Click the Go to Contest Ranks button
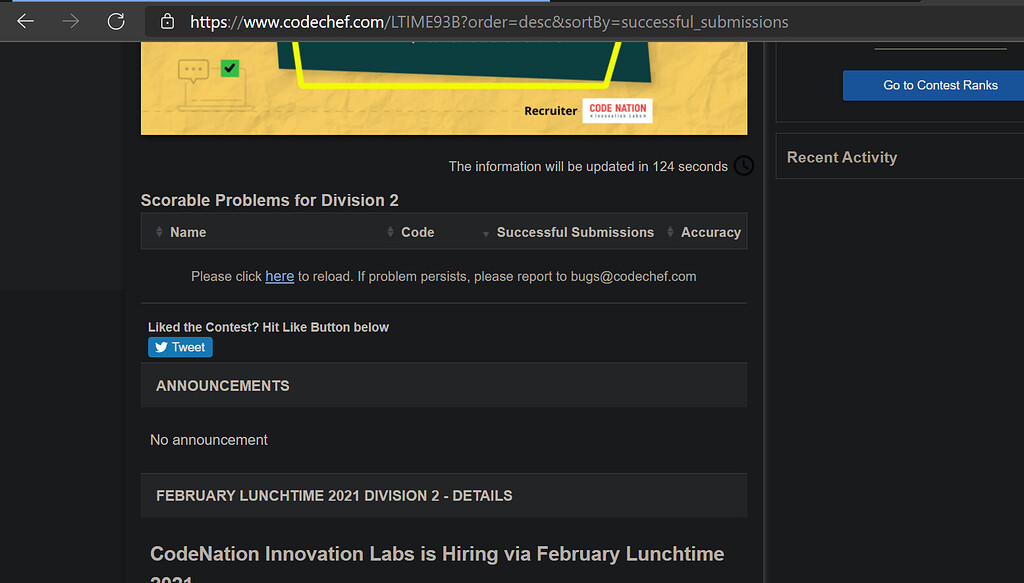 point(932,85)
